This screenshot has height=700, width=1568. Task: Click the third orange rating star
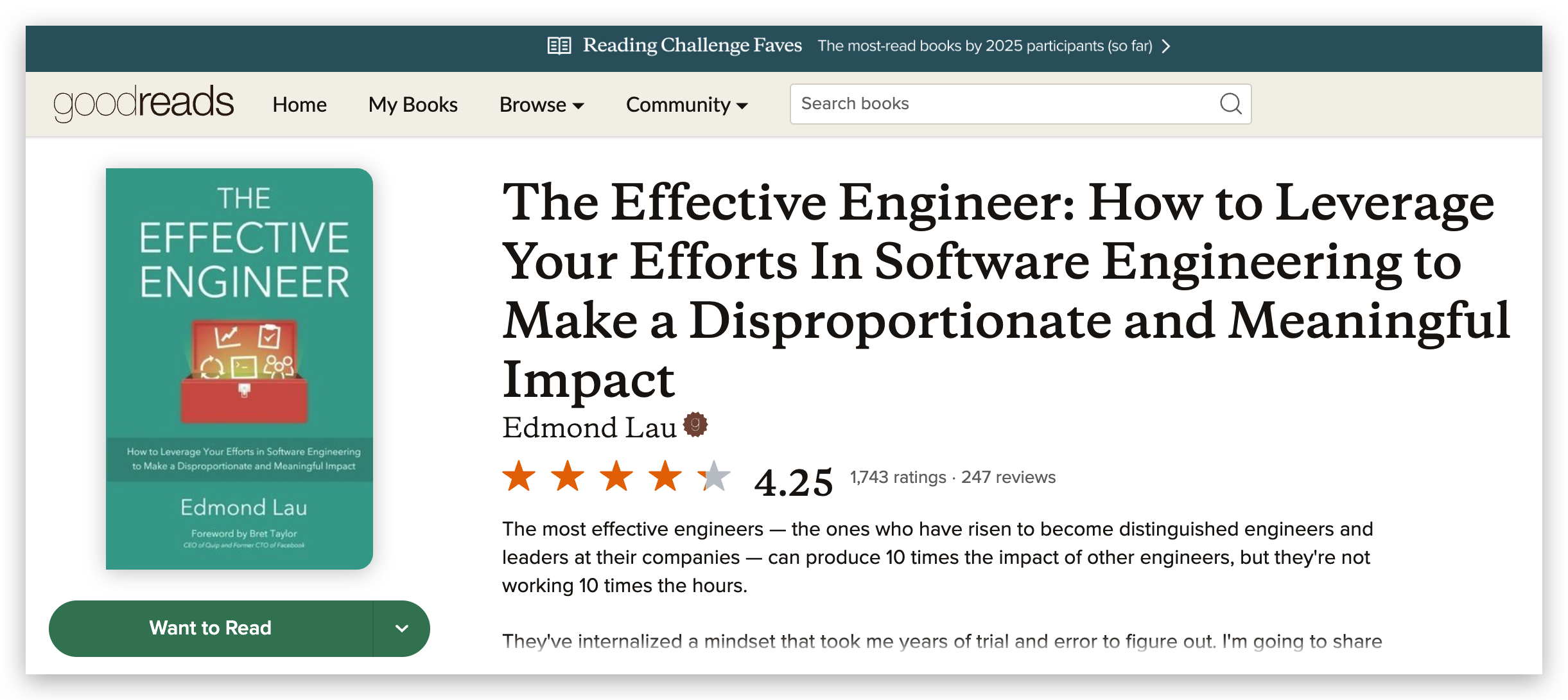click(616, 477)
